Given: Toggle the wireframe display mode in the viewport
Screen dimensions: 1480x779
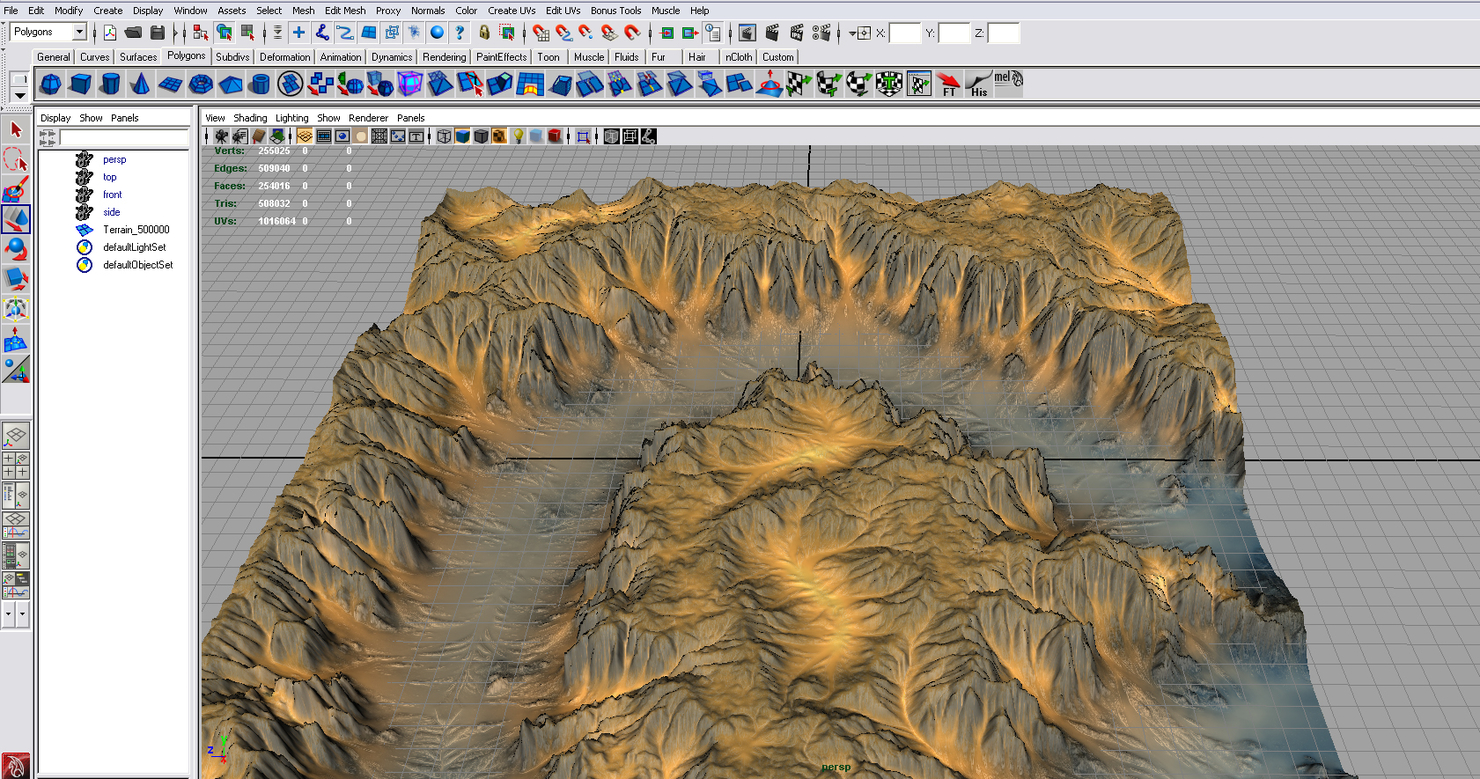Looking at the screenshot, I should point(444,136).
